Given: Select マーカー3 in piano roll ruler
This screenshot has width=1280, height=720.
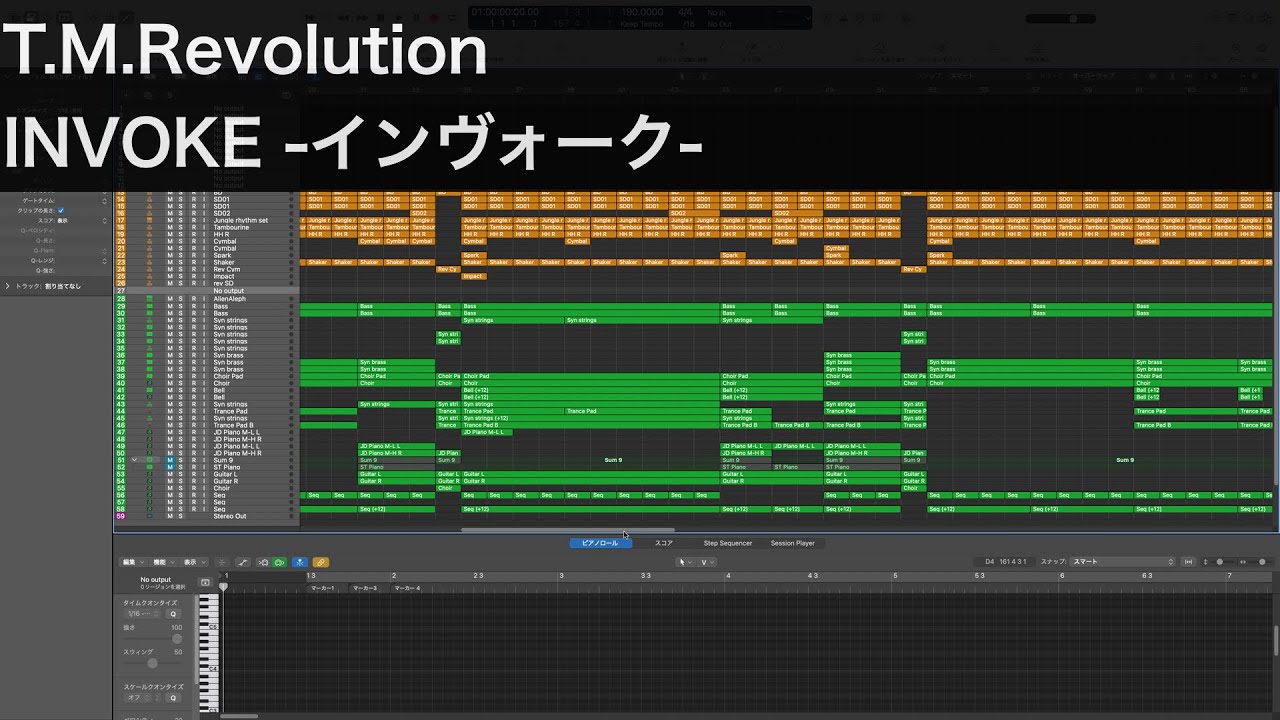Looking at the screenshot, I should 364,588.
